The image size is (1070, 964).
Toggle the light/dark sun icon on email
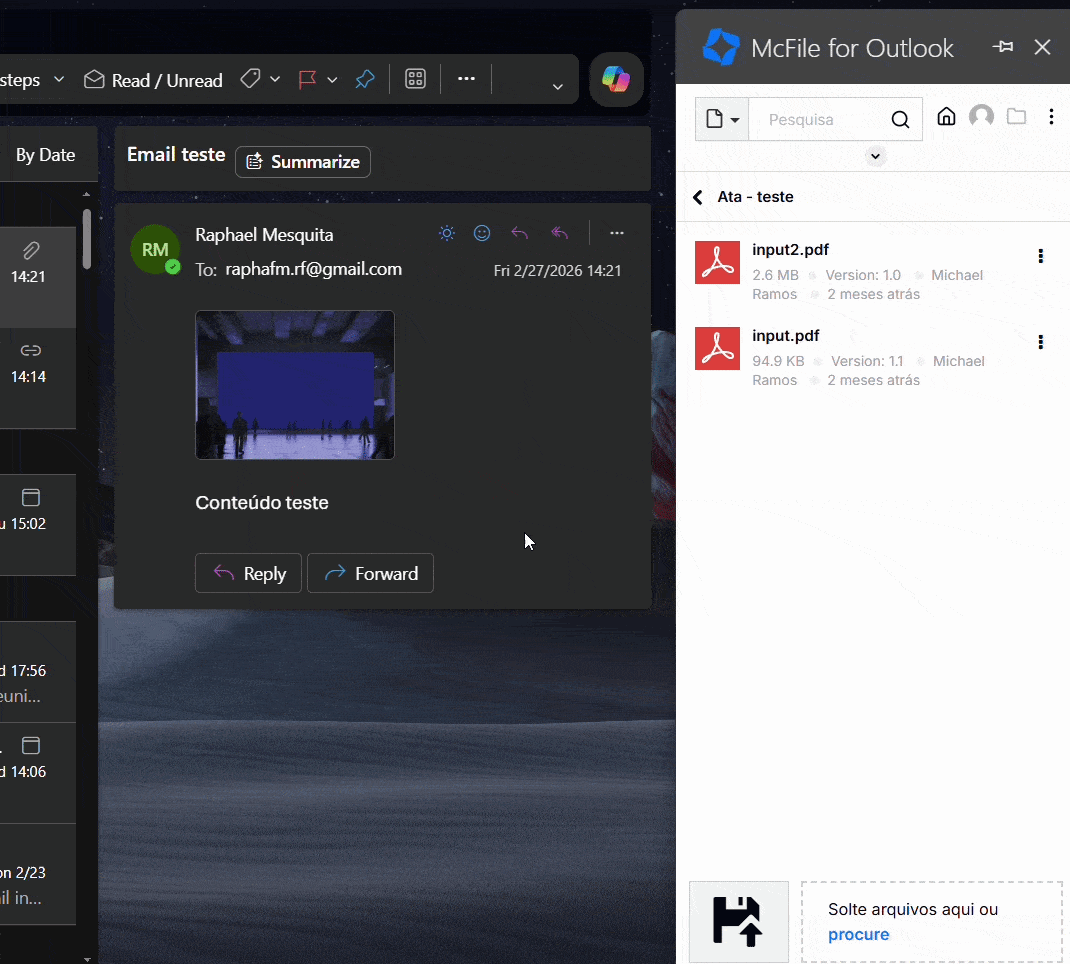tap(447, 233)
